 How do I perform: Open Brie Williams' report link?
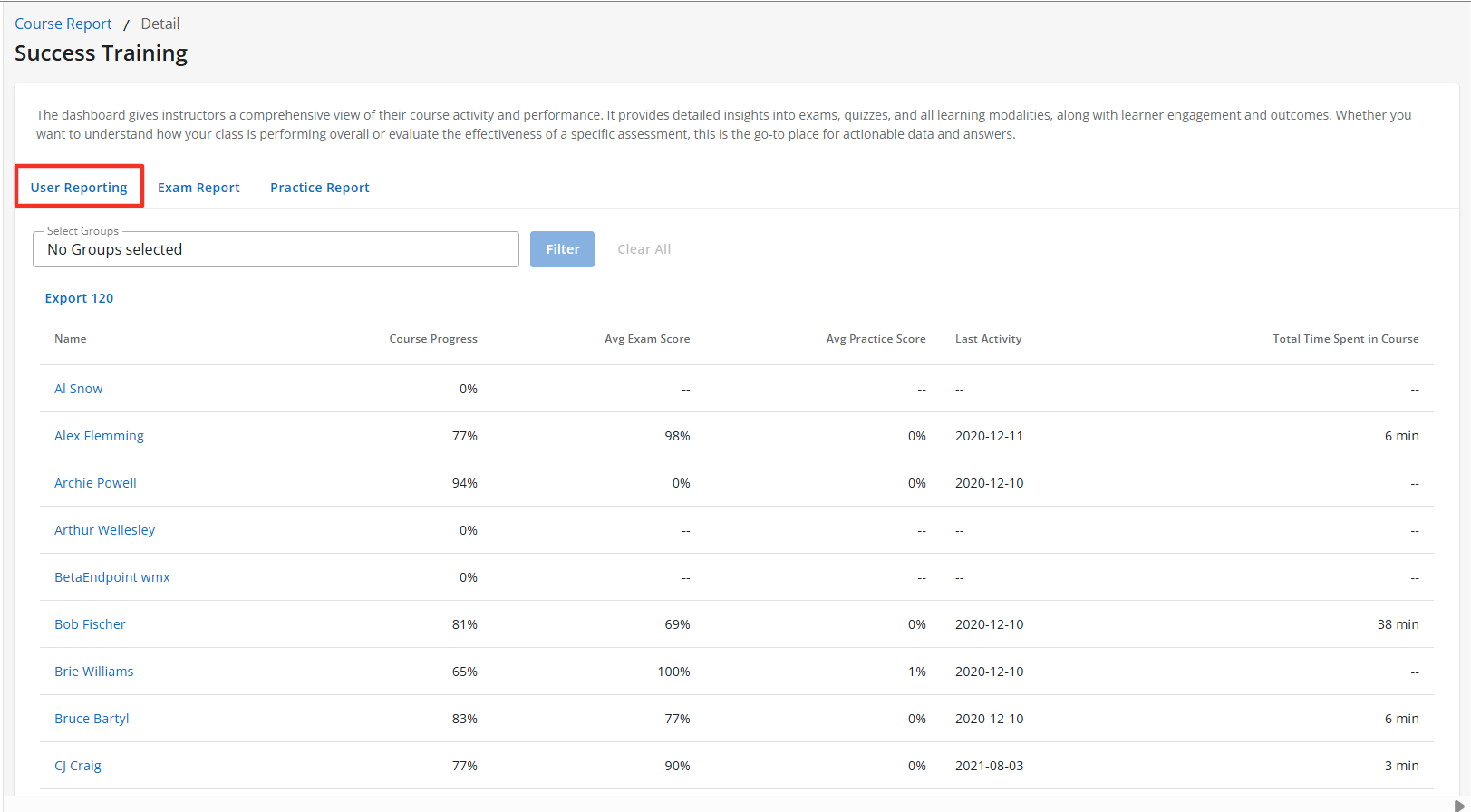93,672
